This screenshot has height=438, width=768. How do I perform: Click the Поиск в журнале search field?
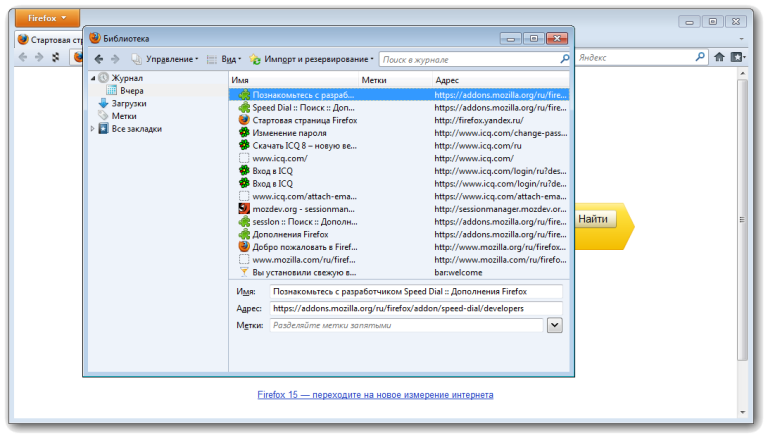tap(469, 59)
